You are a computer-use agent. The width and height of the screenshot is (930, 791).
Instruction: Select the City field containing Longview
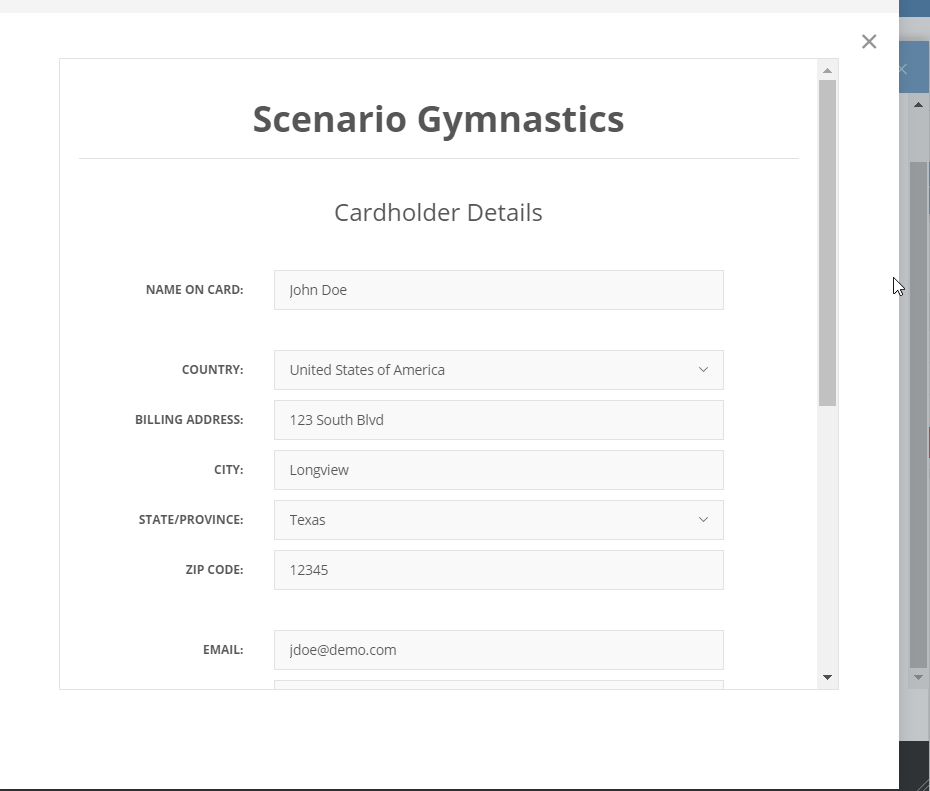[x=499, y=470]
